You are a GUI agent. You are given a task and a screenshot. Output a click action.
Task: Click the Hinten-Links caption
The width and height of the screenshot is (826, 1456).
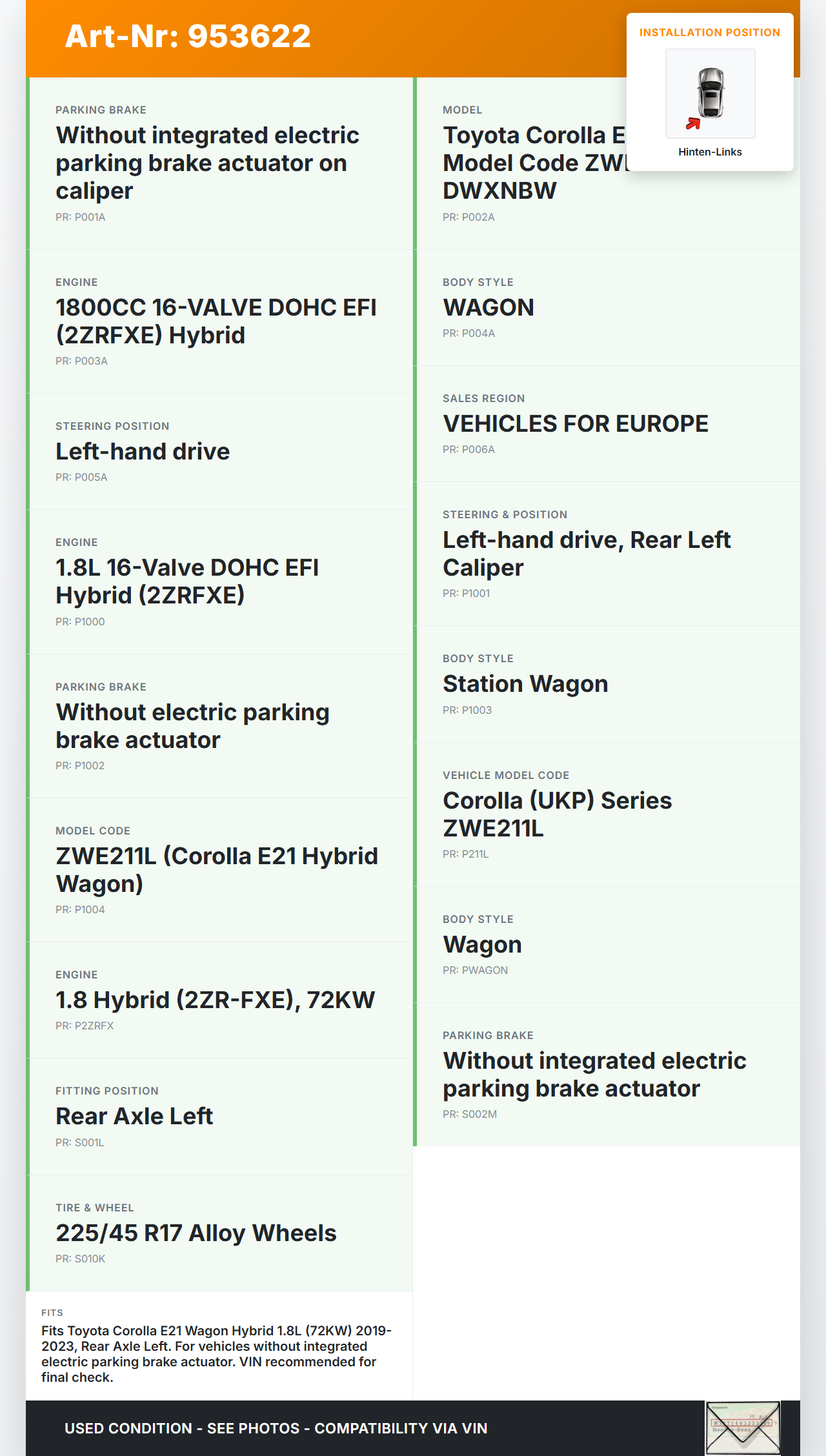710,152
